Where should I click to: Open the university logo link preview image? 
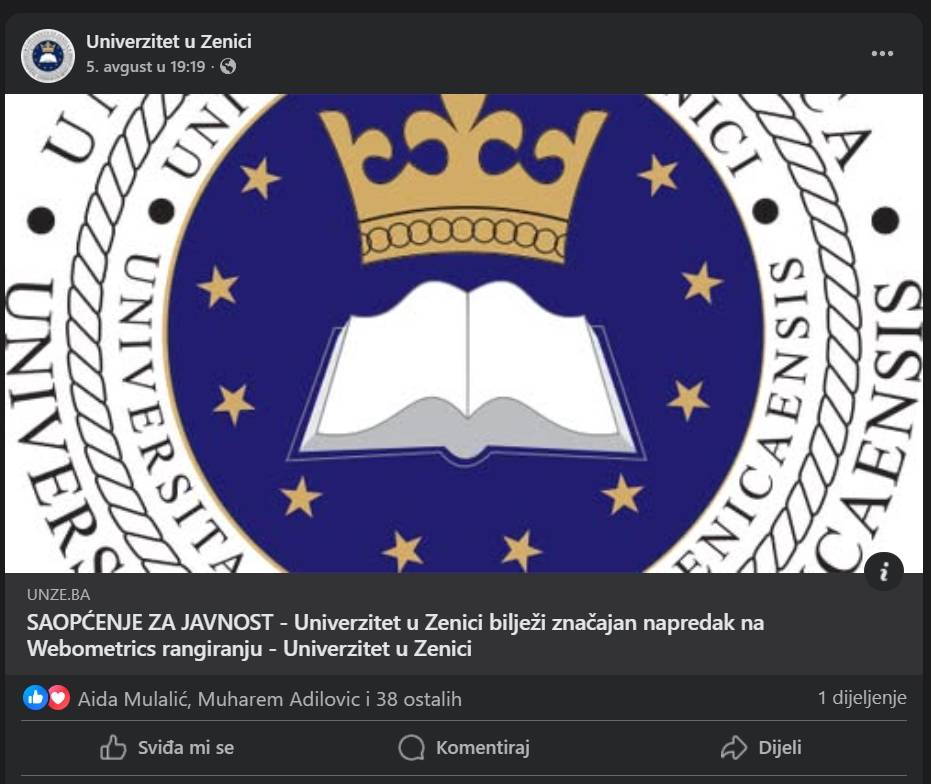(x=464, y=333)
